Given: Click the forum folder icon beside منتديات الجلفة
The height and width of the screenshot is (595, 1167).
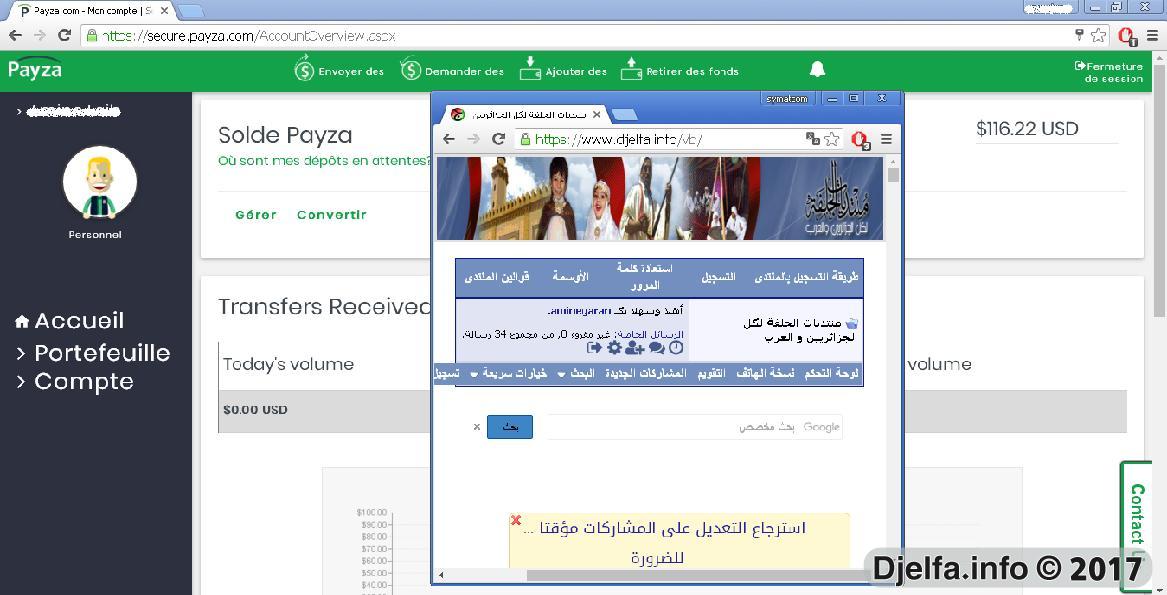Looking at the screenshot, I should pos(852,323).
